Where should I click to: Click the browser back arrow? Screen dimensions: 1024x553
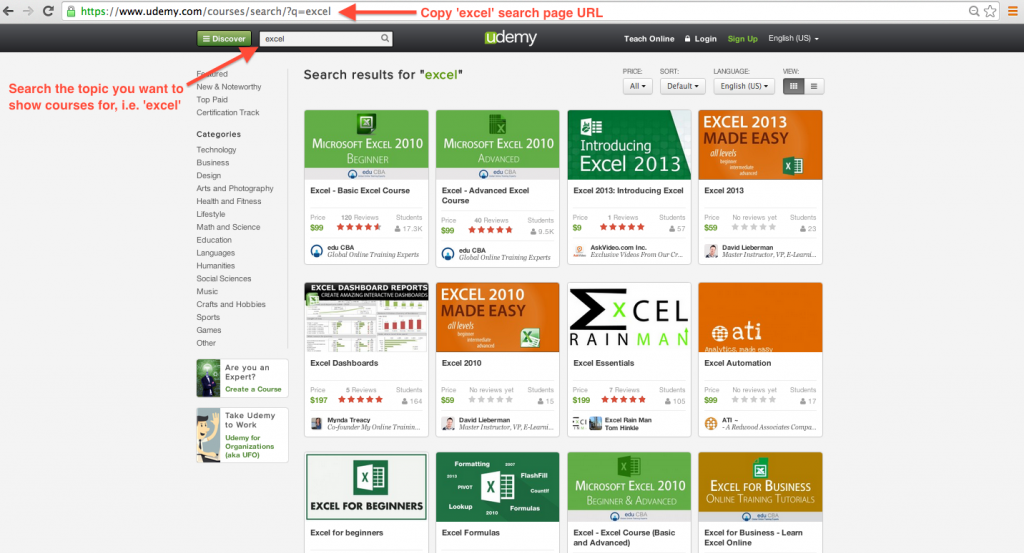[x=8, y=11]
